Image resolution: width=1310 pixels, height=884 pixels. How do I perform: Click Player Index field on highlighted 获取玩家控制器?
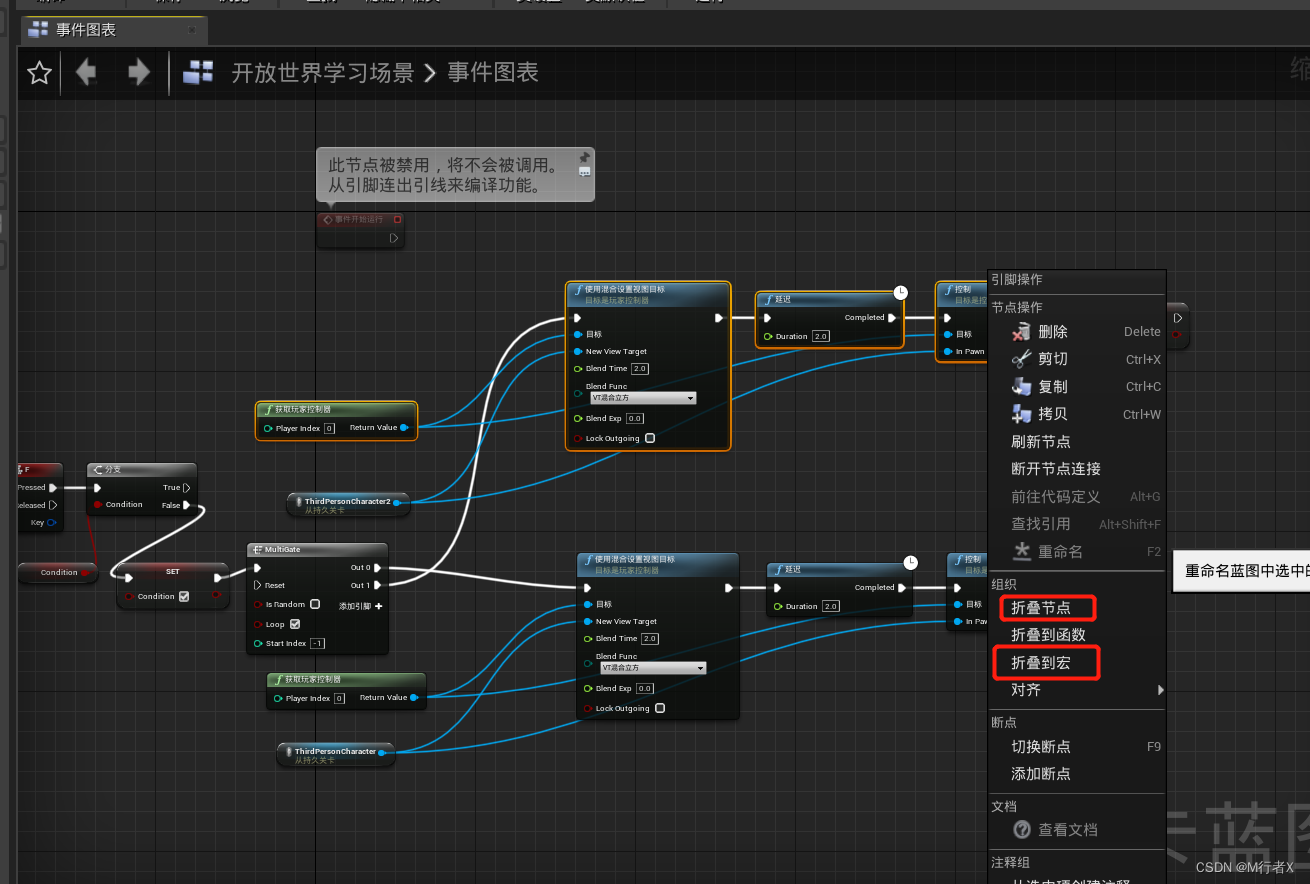pyautogui.click(x=329, y=428)
